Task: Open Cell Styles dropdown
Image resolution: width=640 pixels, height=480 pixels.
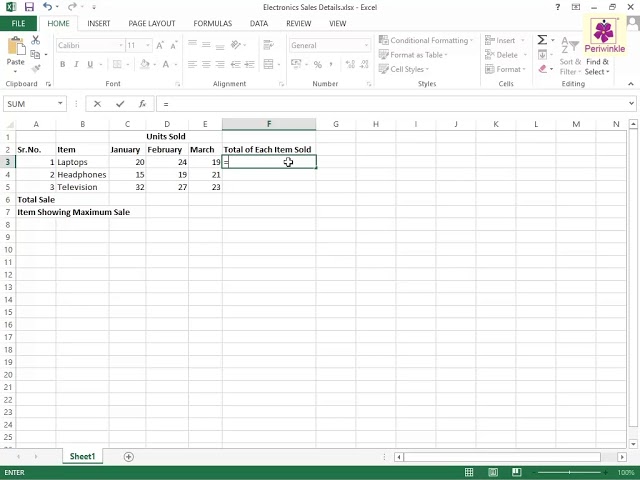Action: [404, 69]
